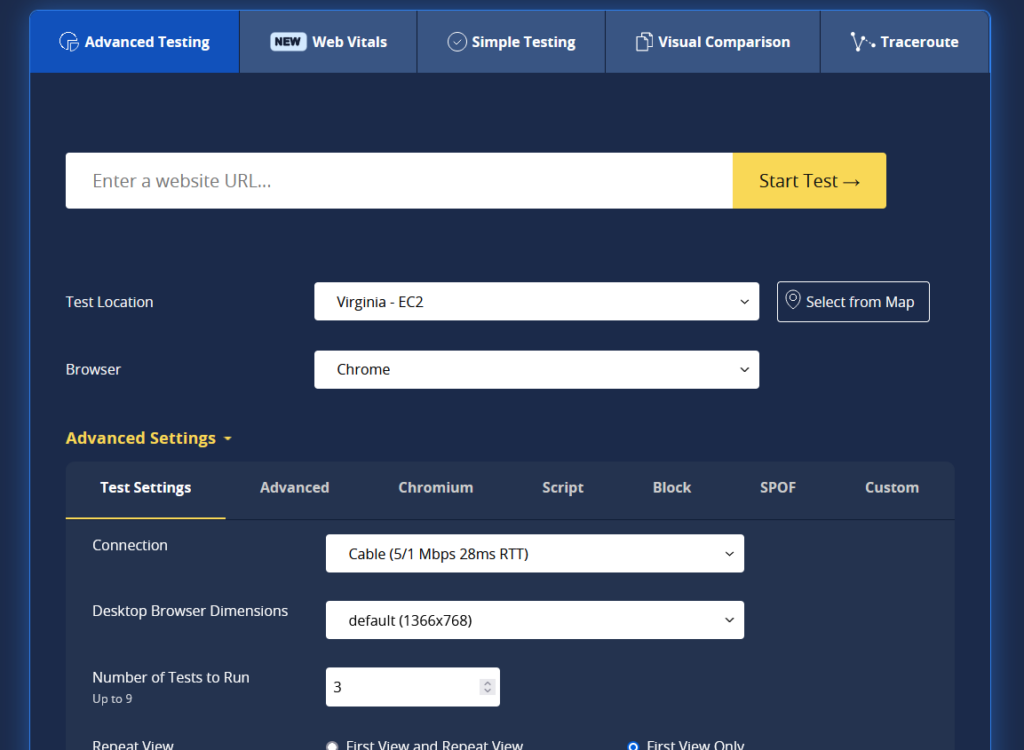Collapse the Advanced Settings section
This screenshot has width=1024, height=750.
point(149,438)
